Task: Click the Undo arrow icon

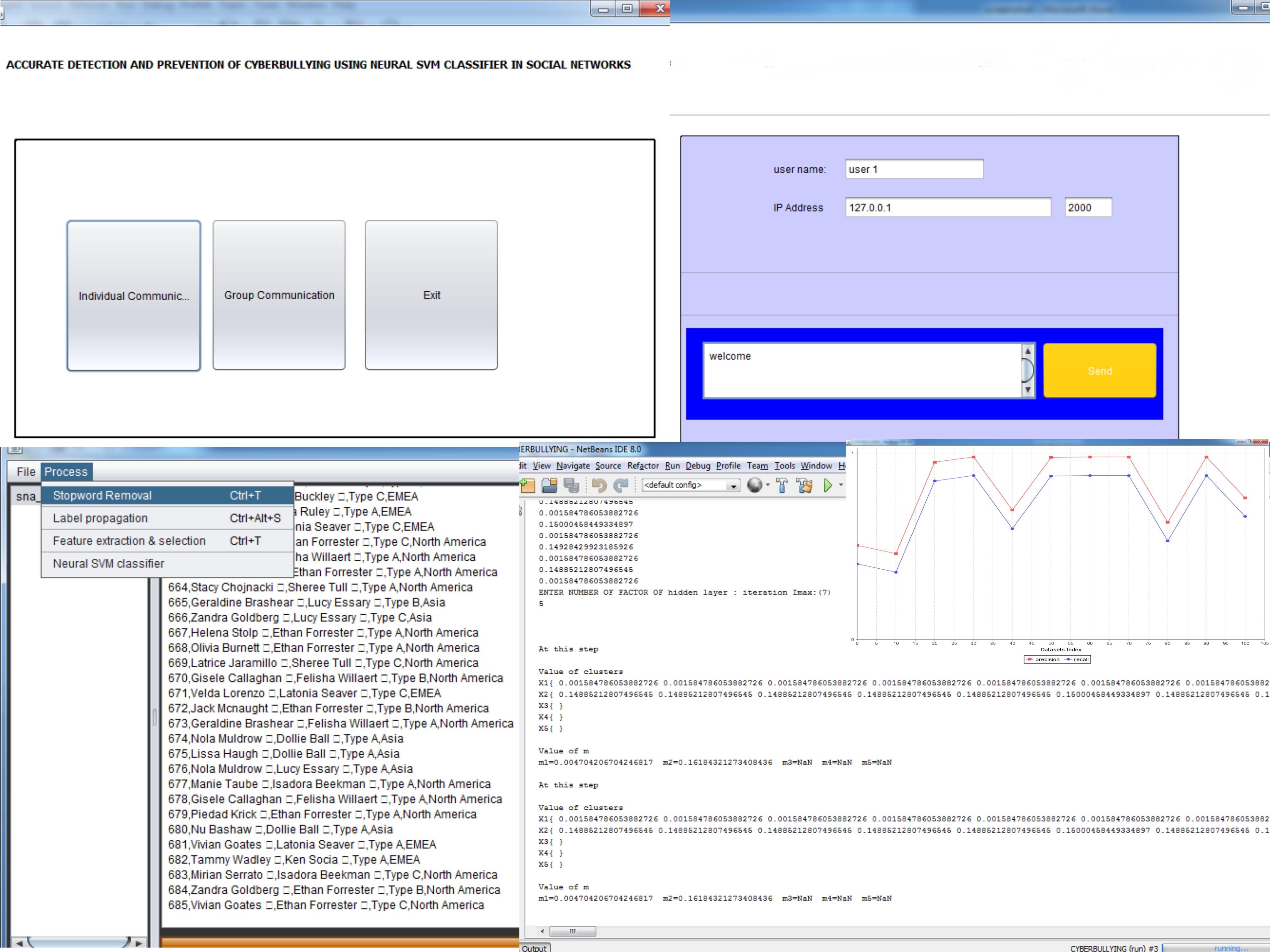Action: [599, 486]
